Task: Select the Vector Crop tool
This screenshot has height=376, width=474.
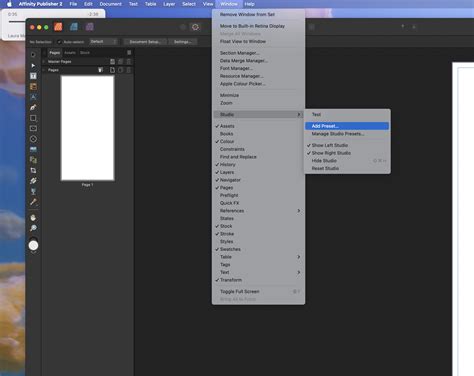Action: (x=33, y=170)
